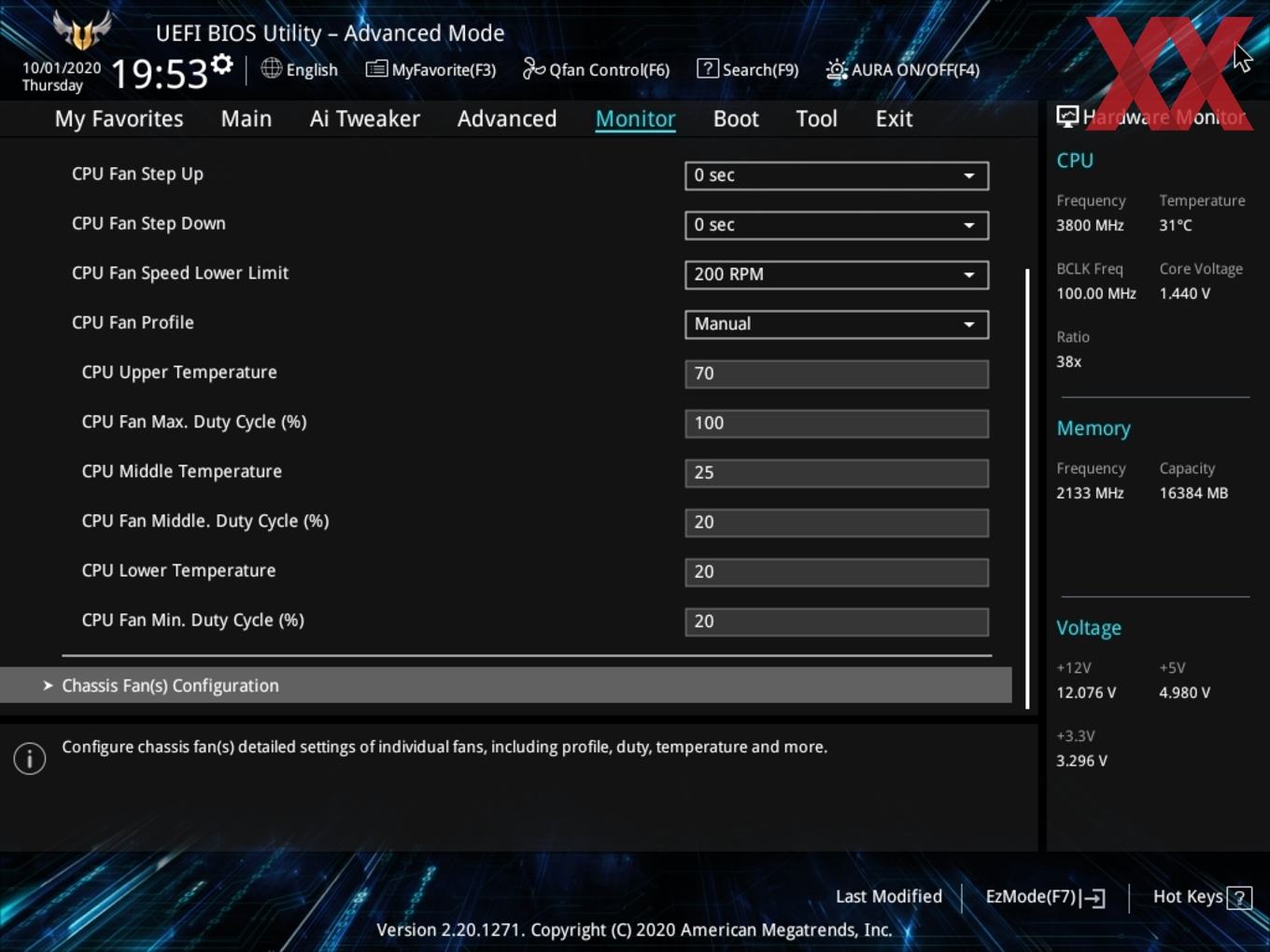This screenshot has height=952, width=1270.
Task: Click the 2133 MHz memory frequency value
Action: pos(1090,493)
